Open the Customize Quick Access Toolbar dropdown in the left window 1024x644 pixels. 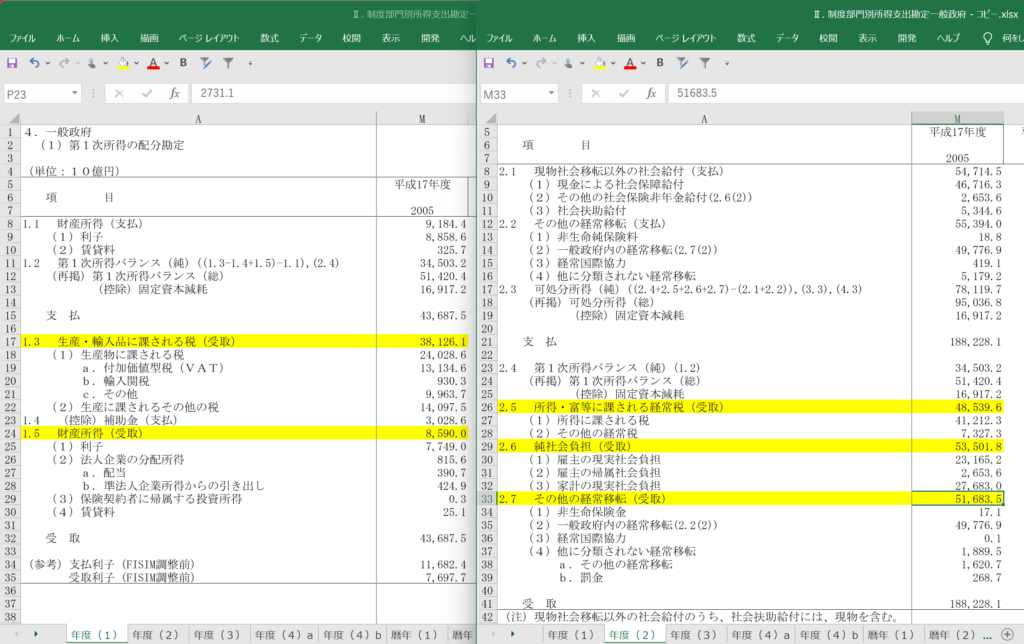[x=250, y=63]
